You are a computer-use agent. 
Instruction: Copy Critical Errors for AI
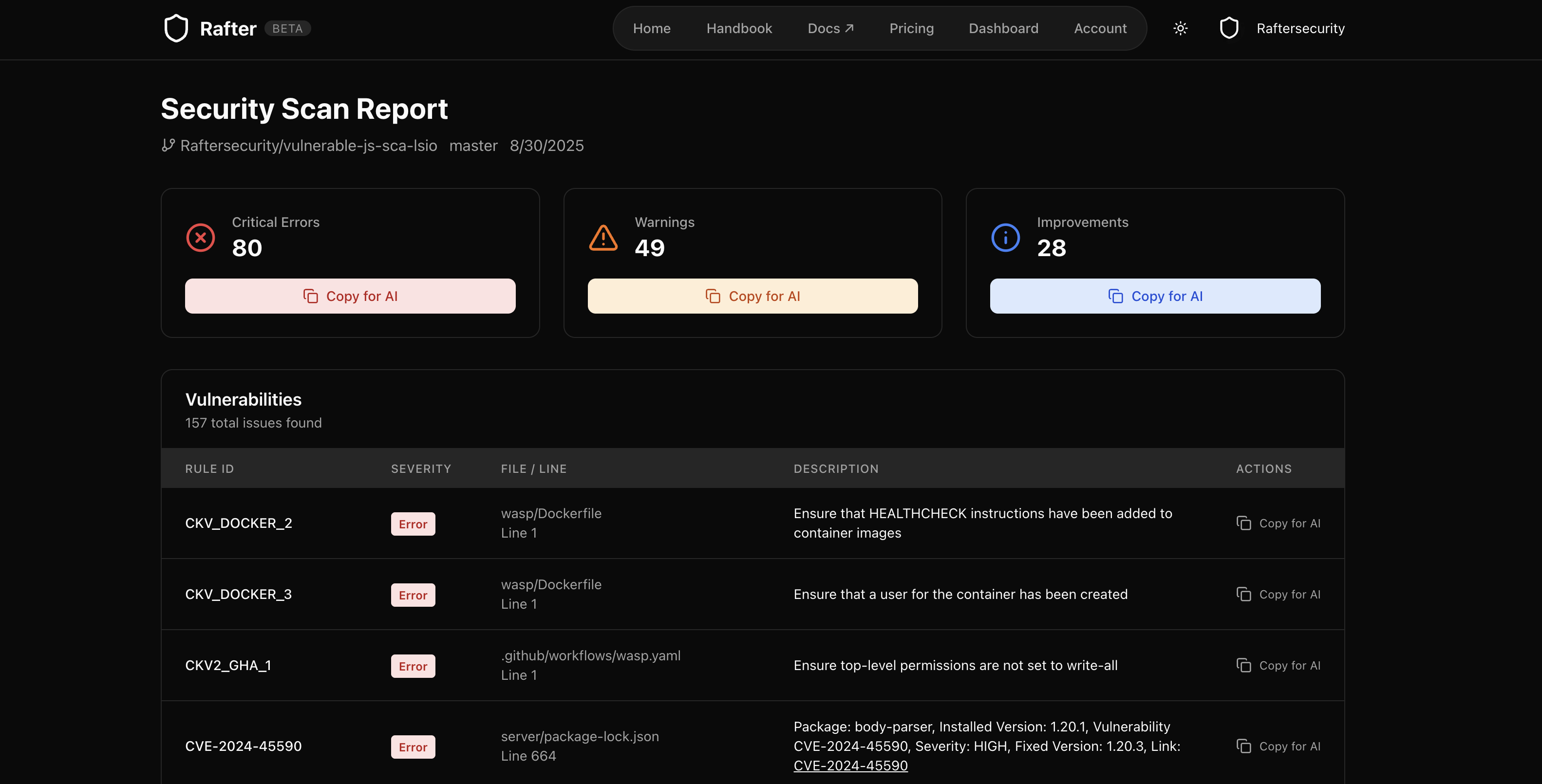click(x=350, y=296)
